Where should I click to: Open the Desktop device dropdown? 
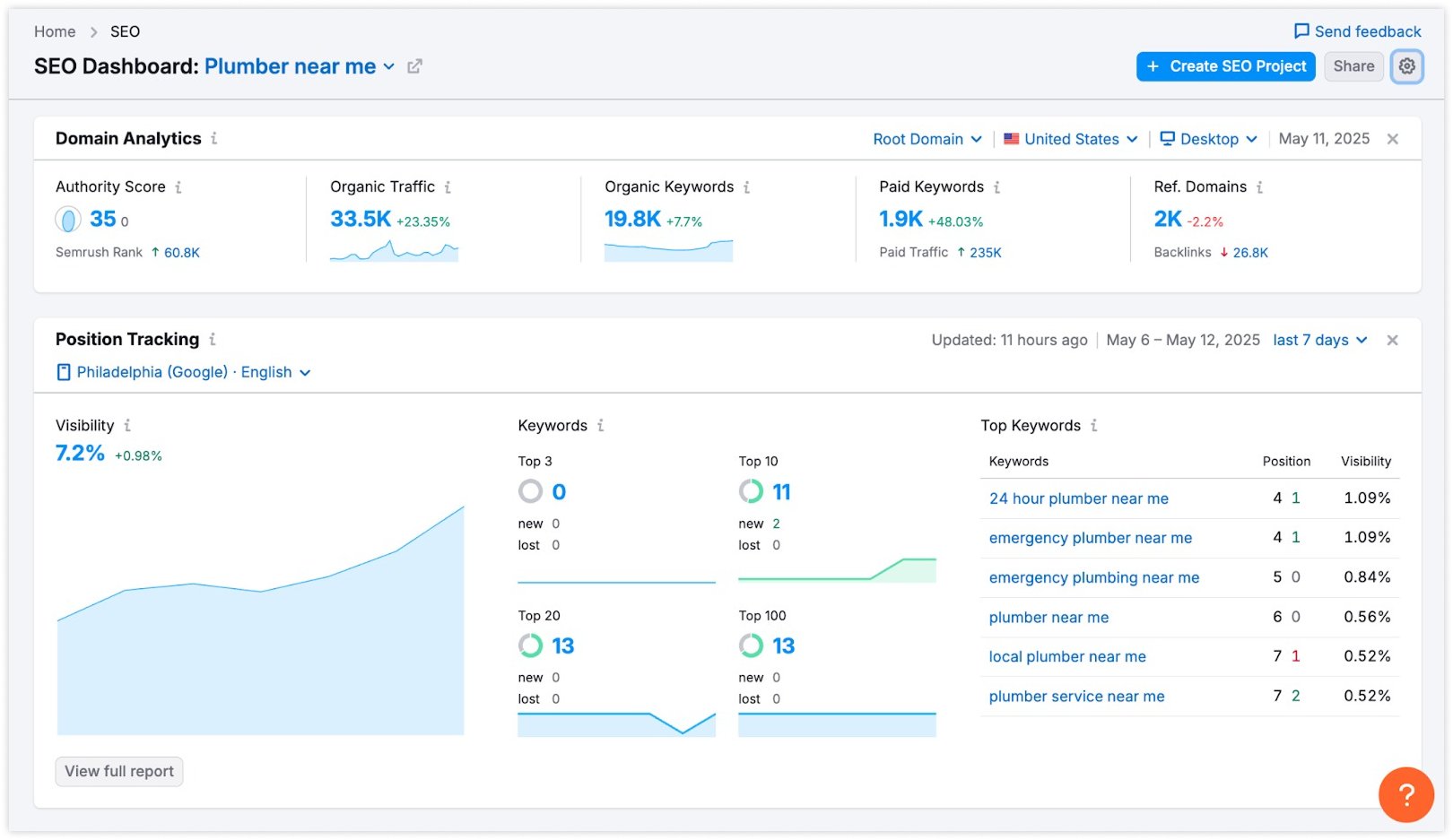pos(1208,139)
